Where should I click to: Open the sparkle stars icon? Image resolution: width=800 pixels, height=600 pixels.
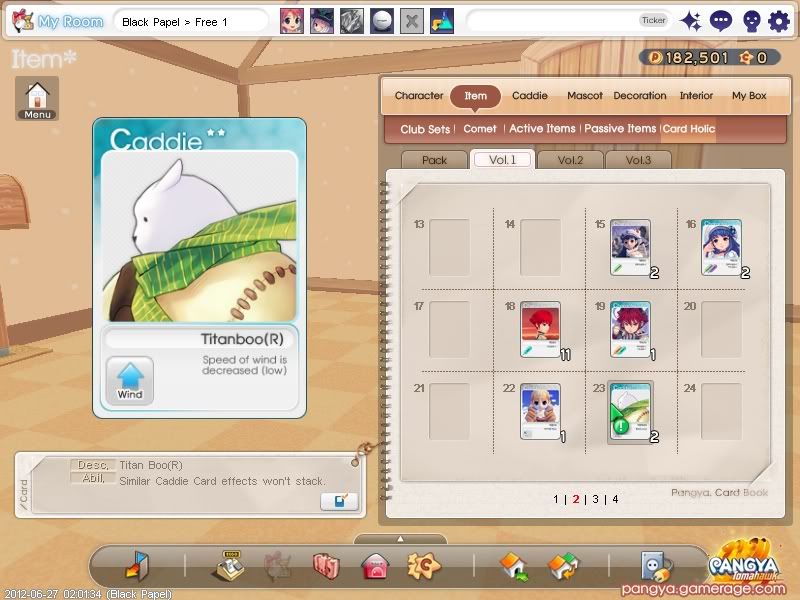pos(691,21)
